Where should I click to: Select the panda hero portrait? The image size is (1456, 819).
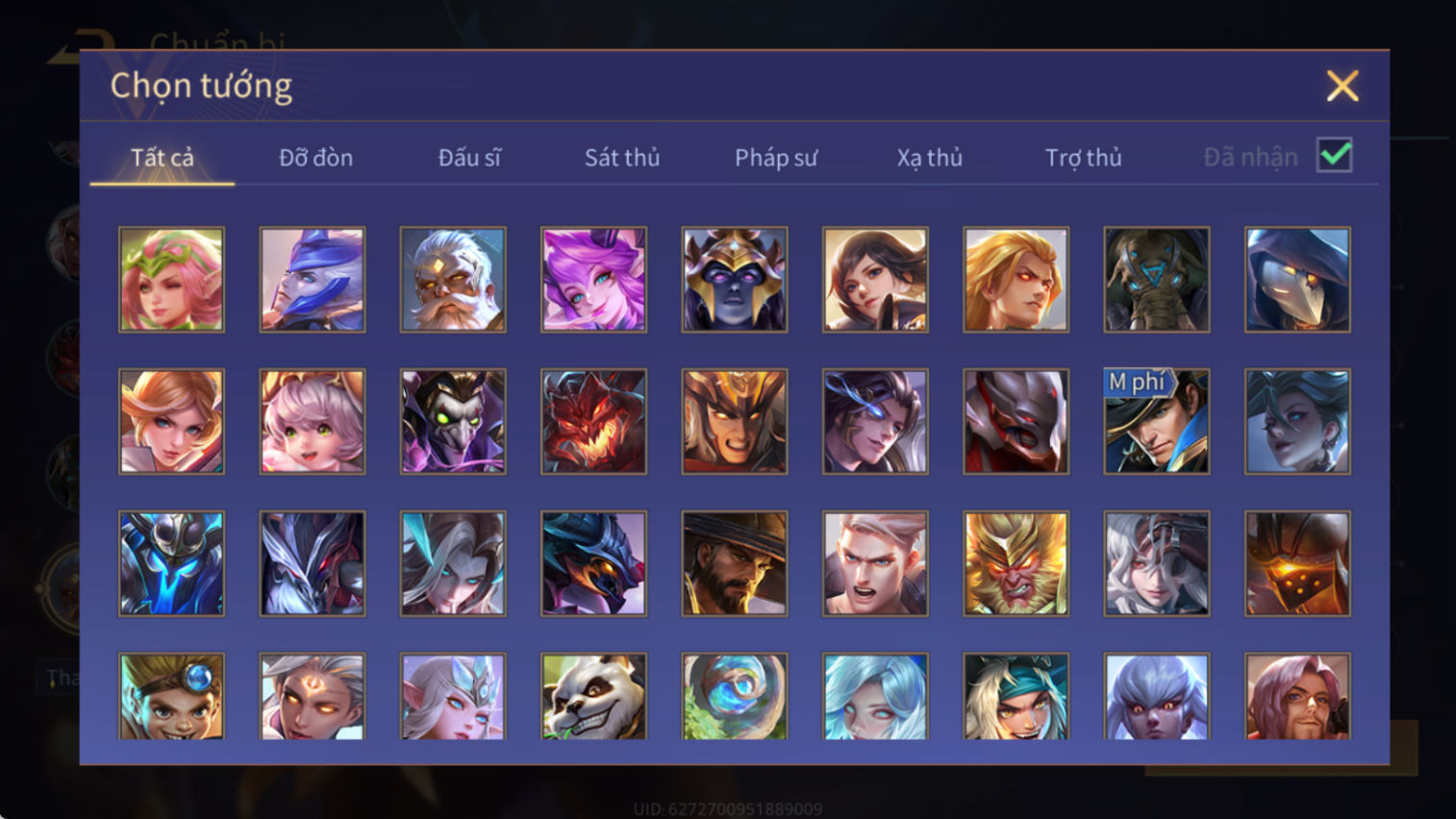click(x=593, y=697)
